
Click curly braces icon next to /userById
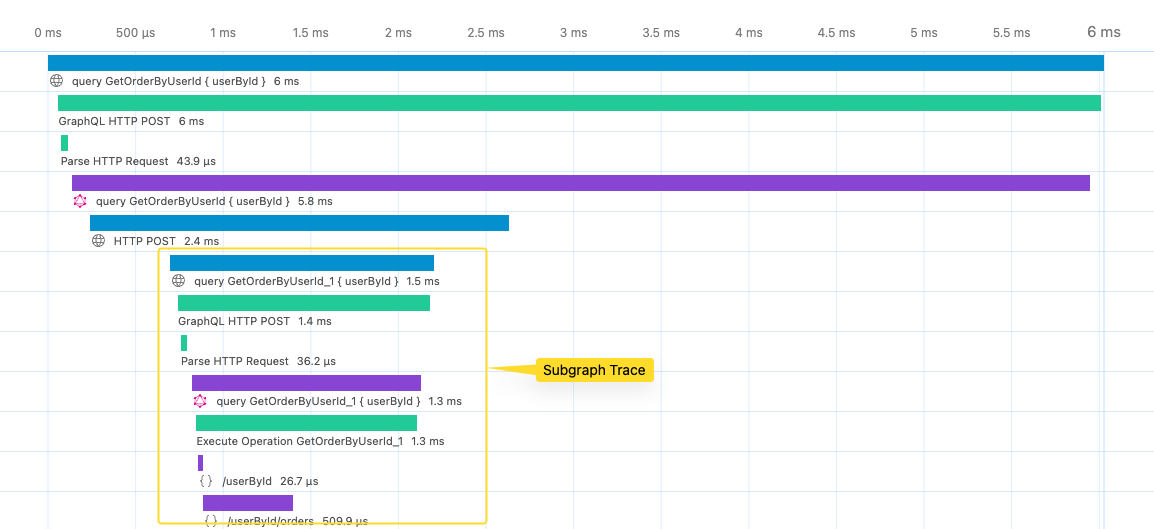click(206, 481)
